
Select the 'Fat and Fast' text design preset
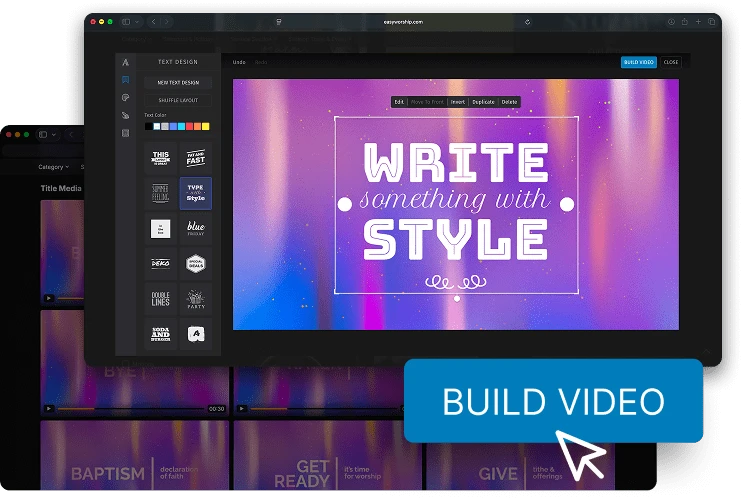point(196,158)
